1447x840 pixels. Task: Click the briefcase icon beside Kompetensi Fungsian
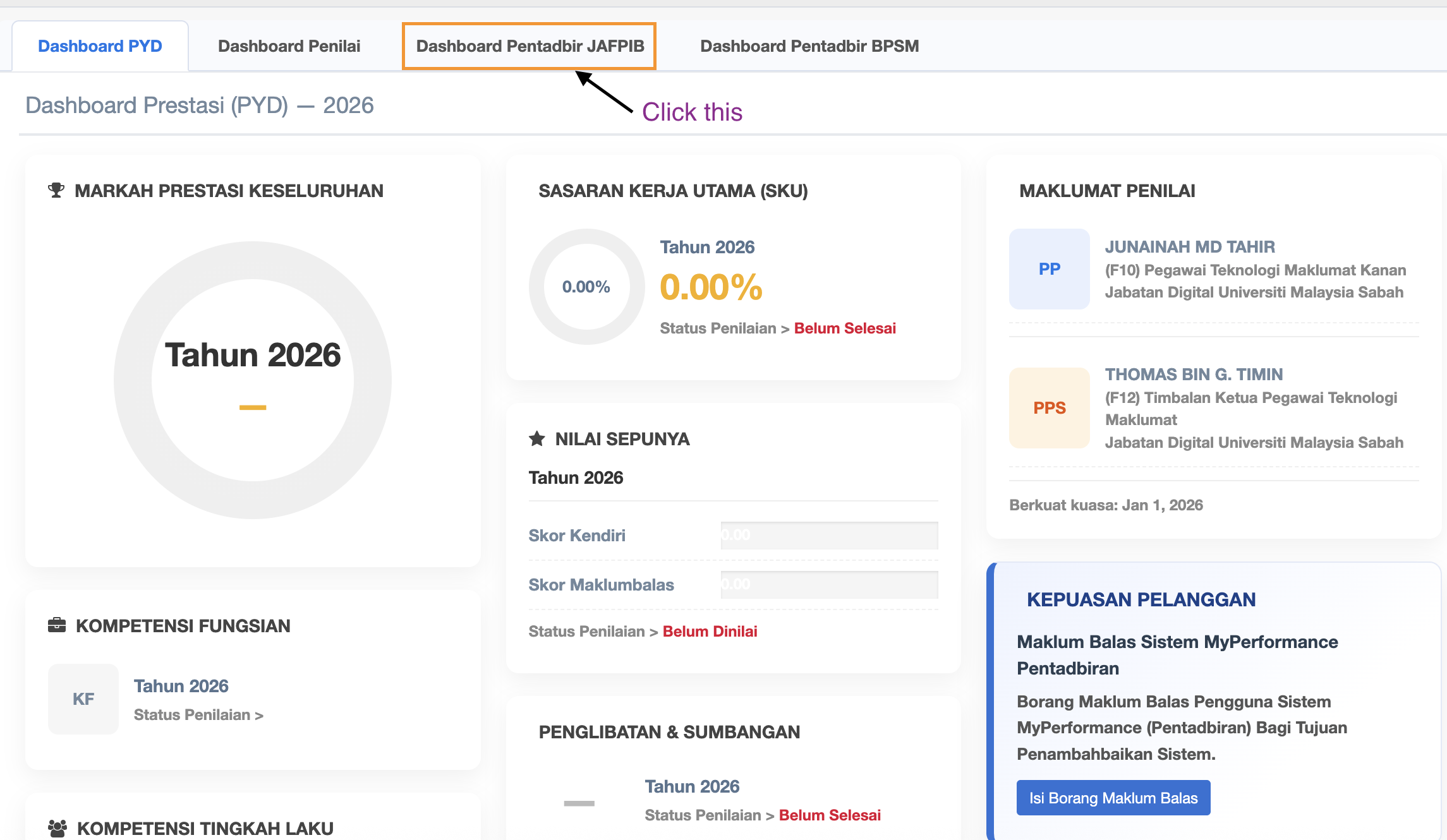(57, 625)
